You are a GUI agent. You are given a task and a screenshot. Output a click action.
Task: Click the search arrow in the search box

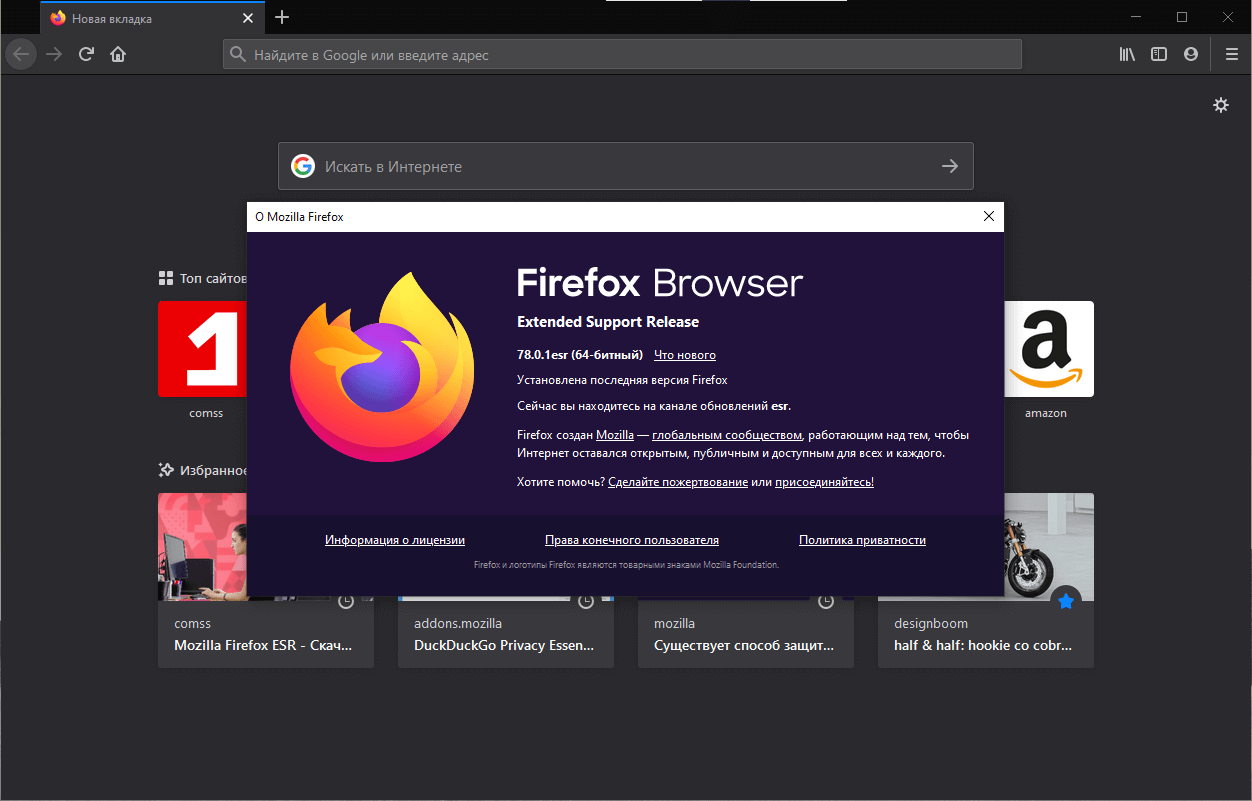pos(948,165)
